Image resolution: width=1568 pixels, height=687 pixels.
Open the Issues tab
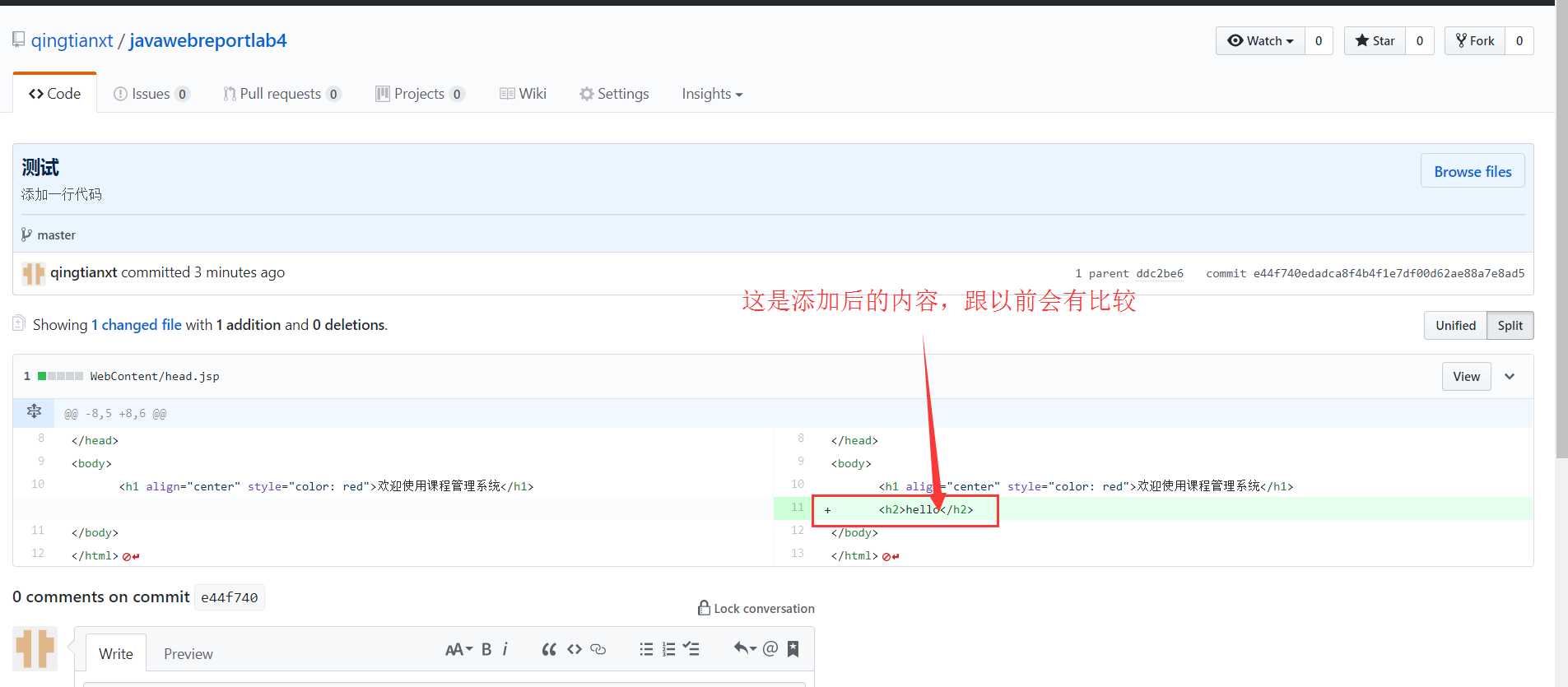[x=151, y=94]
